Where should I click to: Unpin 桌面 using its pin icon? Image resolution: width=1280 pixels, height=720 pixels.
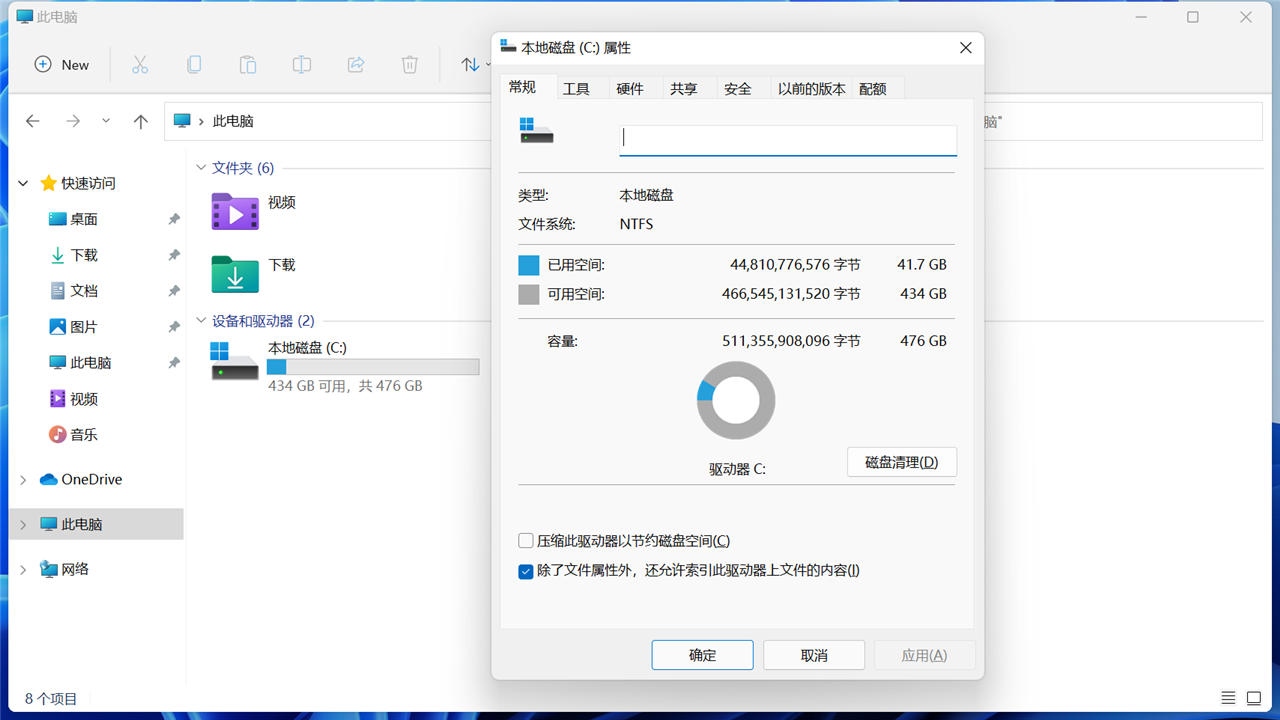174,219
